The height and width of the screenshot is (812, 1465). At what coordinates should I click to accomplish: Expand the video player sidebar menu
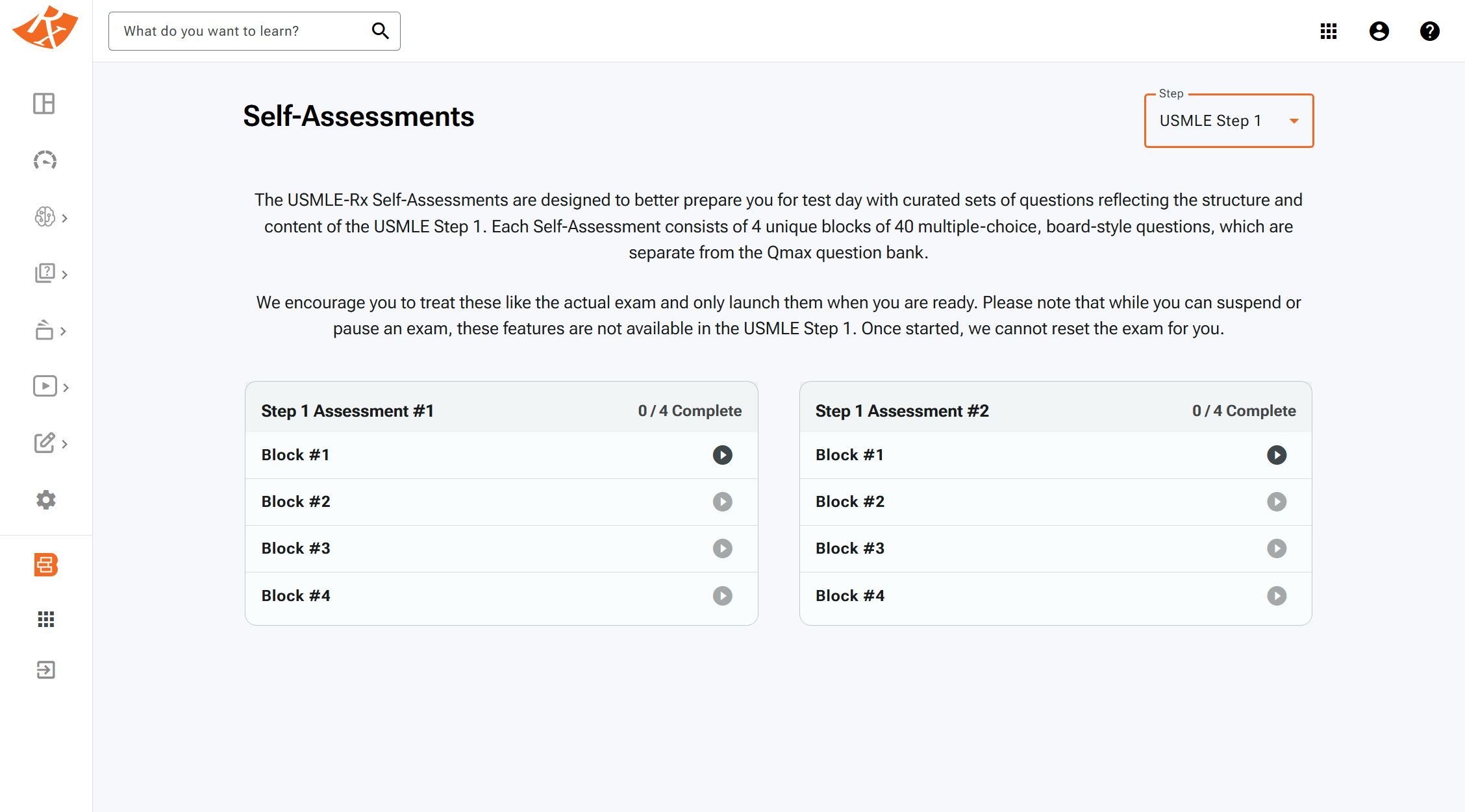[x=50, y=387]
